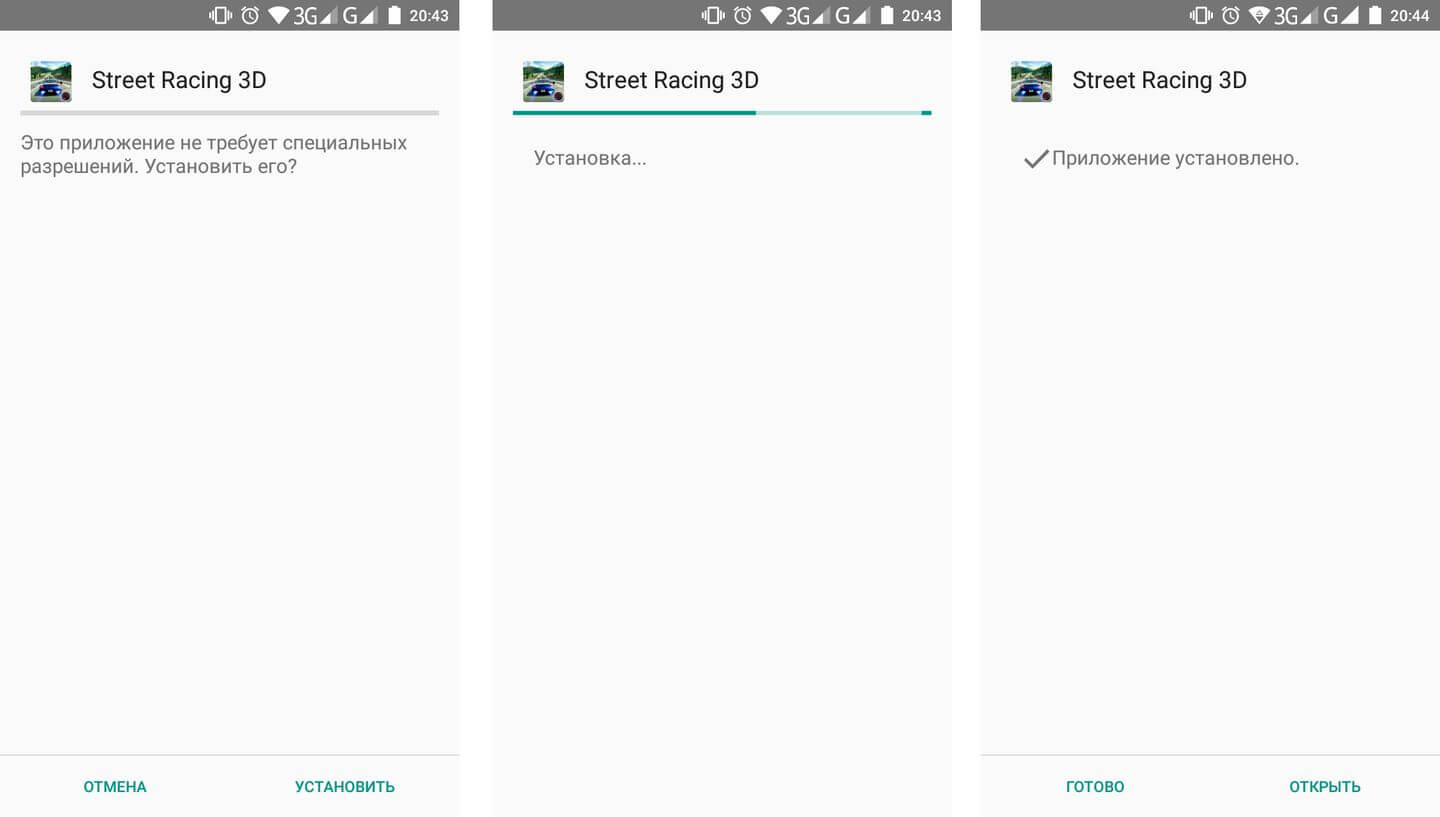The width and height of the screenshot is (1440, 817).
Task: Click the 20:44 clock in status bar
Action: [1409, 16]
